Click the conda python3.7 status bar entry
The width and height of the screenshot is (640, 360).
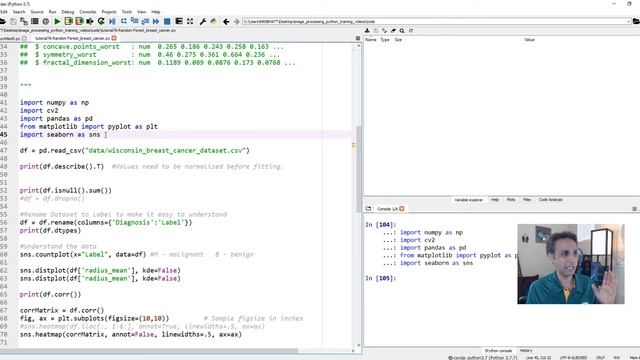[482, 358]
